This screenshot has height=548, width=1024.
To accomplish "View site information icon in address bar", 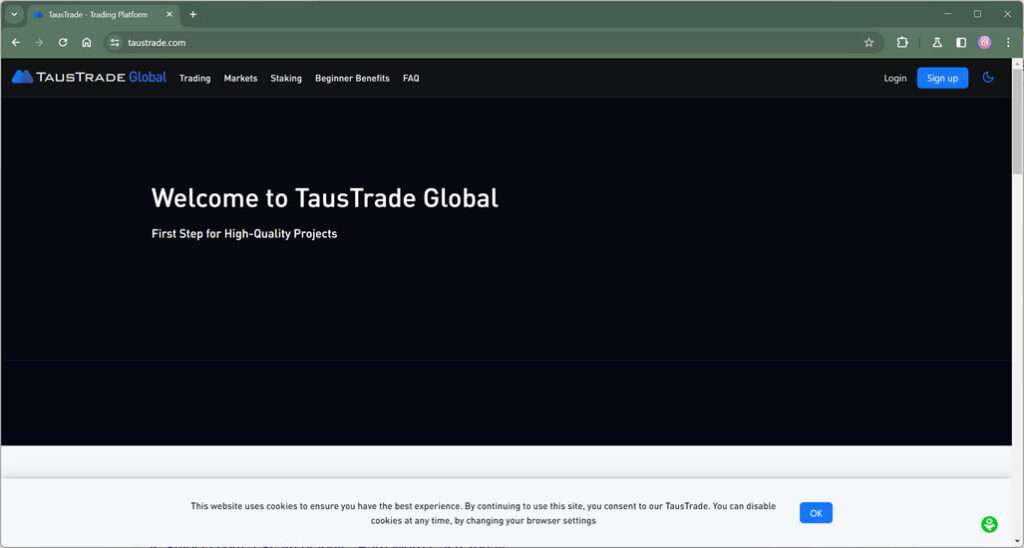I will (x=115, y=42).
